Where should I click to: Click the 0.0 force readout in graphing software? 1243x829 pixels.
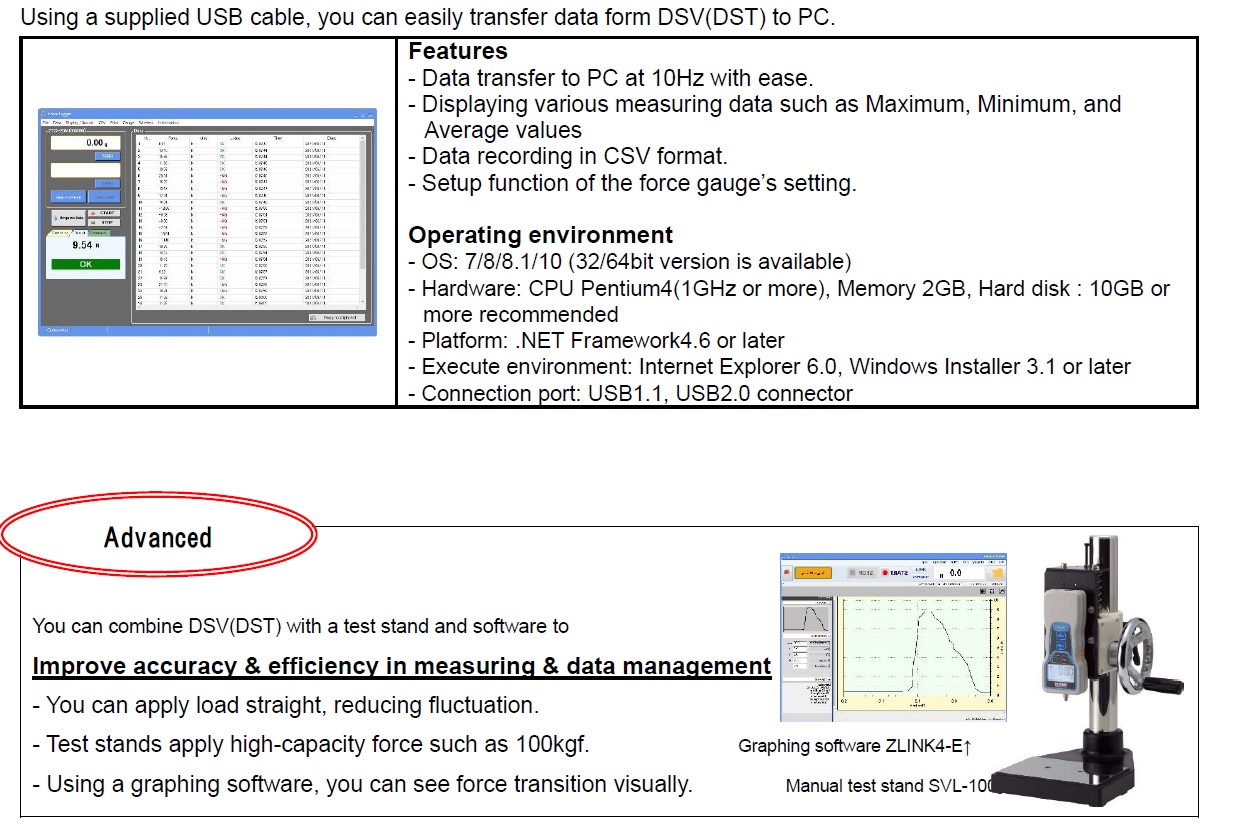(x=954, y=573)
